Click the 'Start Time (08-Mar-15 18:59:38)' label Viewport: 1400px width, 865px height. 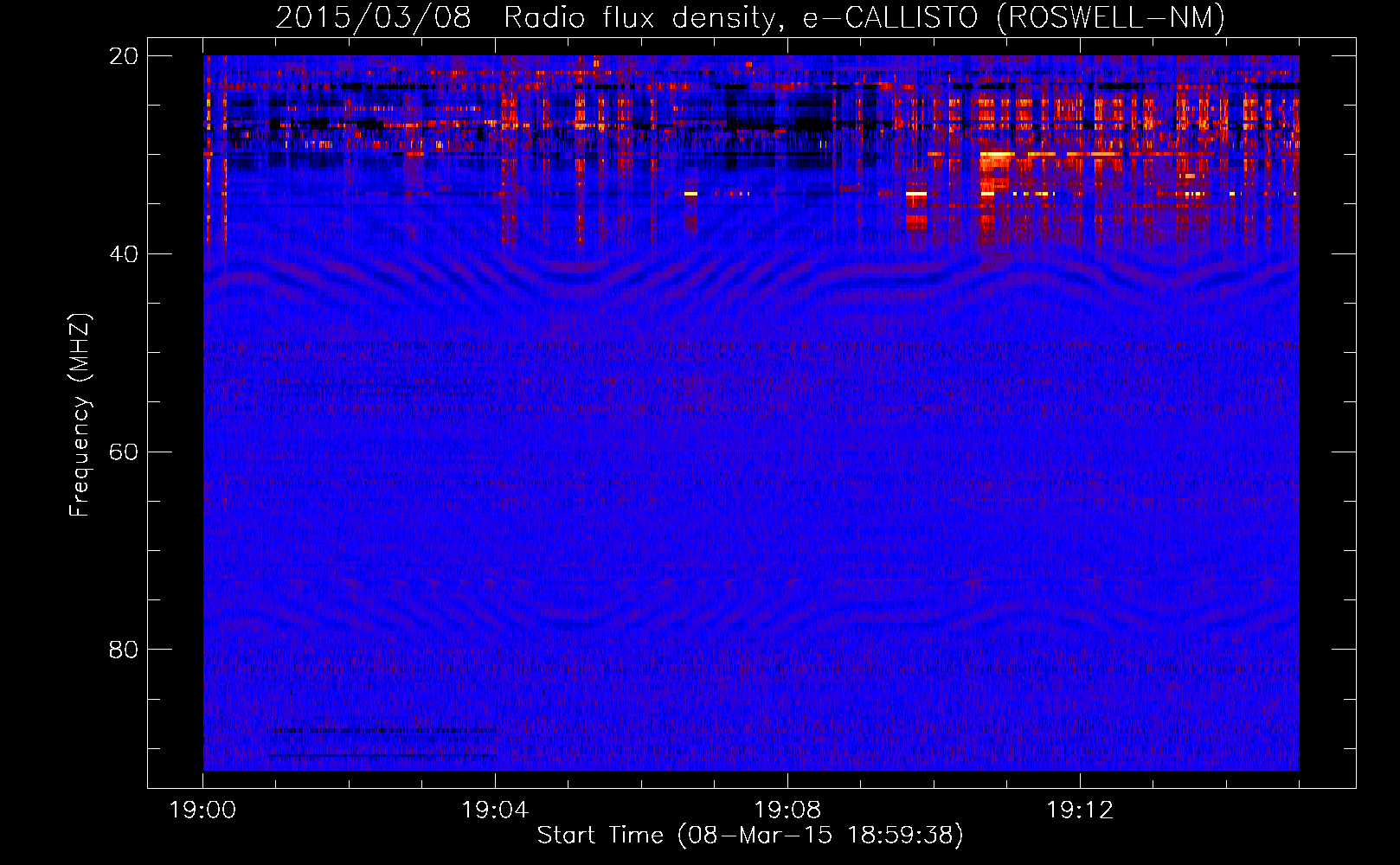[750, 836]
